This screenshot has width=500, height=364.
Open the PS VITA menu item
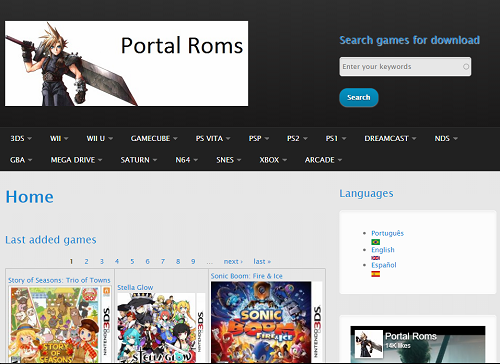[x=213, y=138]
